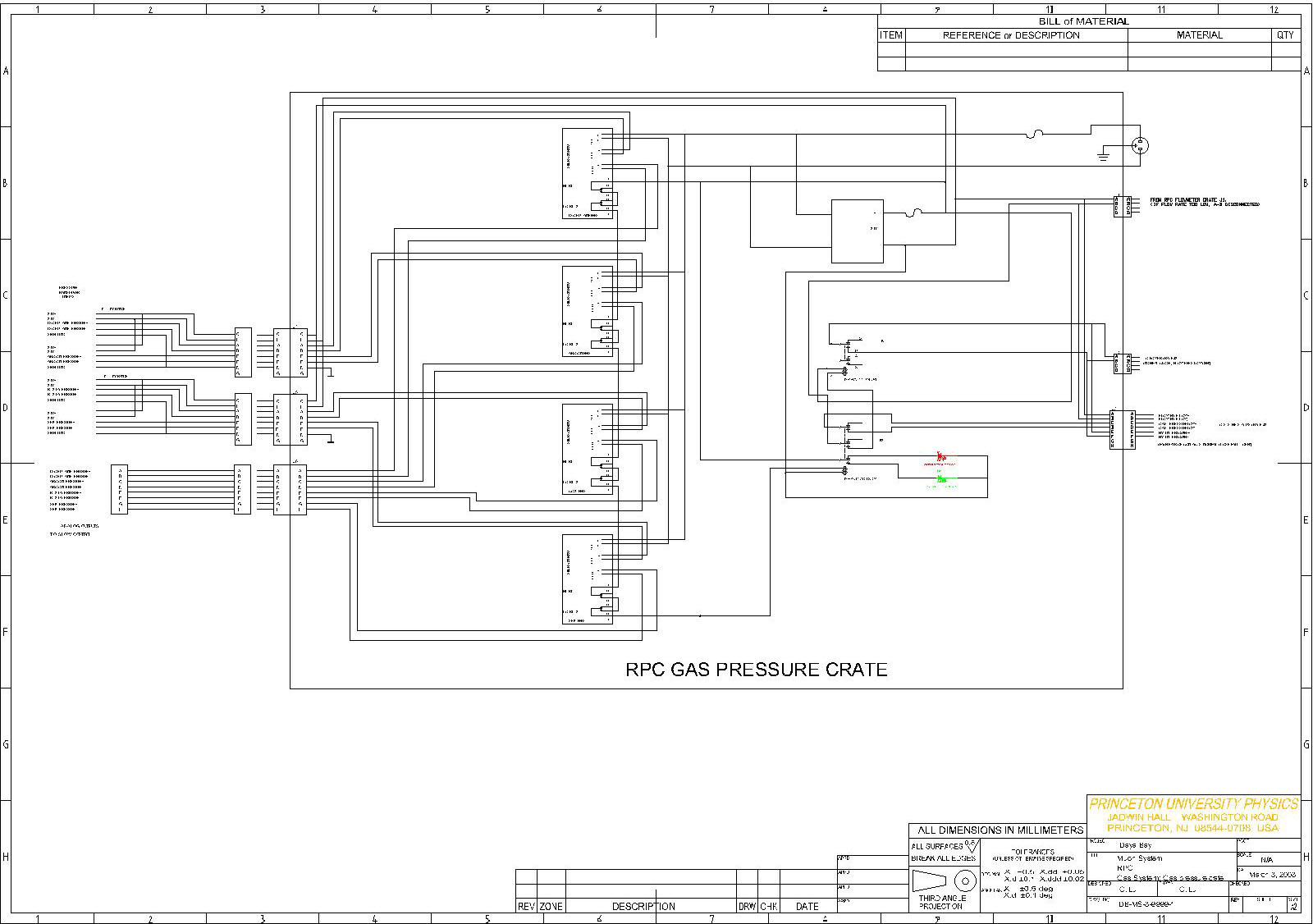Select the fuse symbol beside the 24V supply box

(x=913, y=213)
